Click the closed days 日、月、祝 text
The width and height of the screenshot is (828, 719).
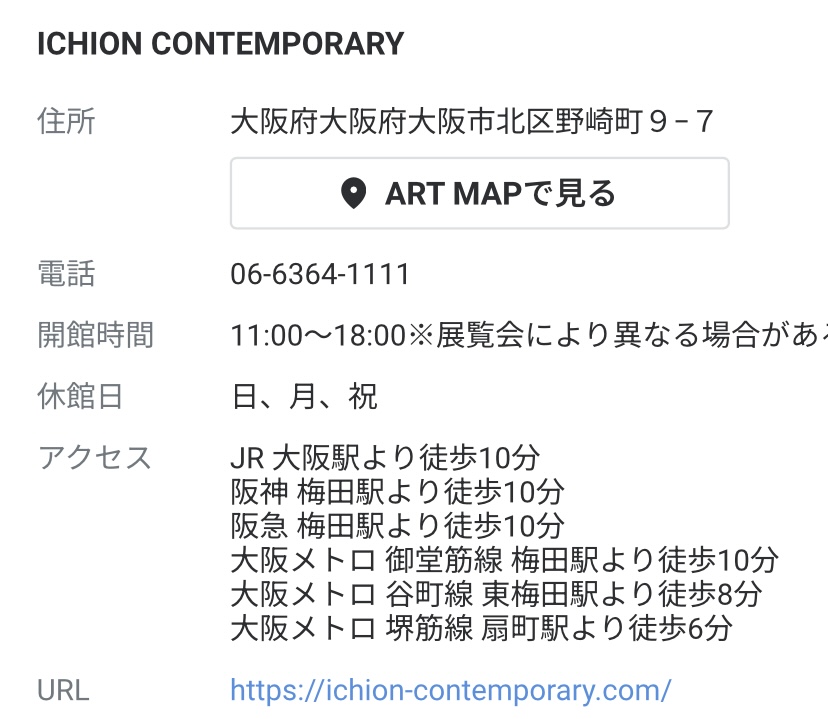[x=304, y=396]
